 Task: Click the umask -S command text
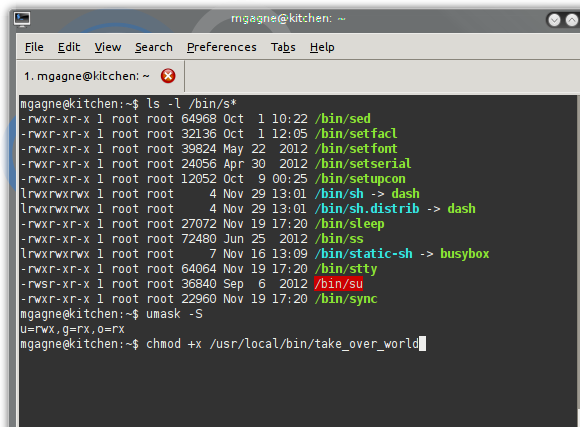pos(174,314)
